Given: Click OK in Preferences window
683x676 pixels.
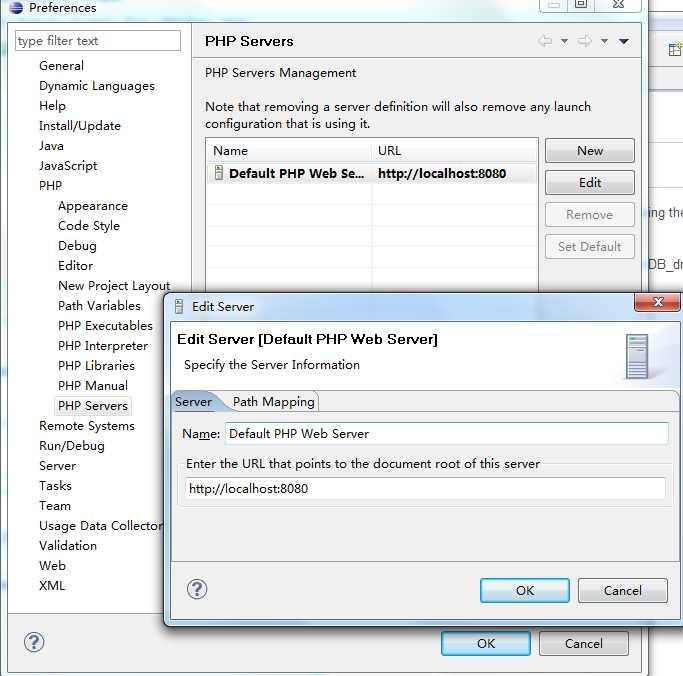Looking at the screenshot, I should click(x=486, y=643).
